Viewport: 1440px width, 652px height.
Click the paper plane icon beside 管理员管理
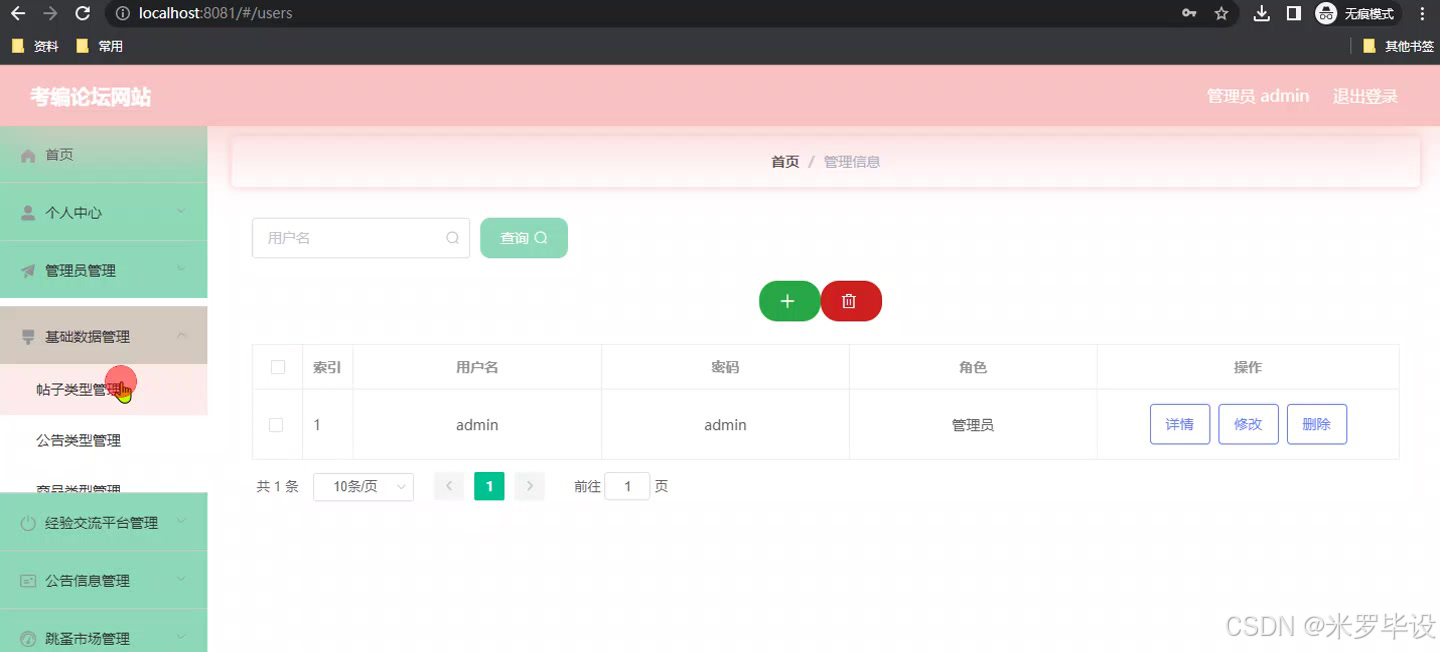tap(28, 271)
